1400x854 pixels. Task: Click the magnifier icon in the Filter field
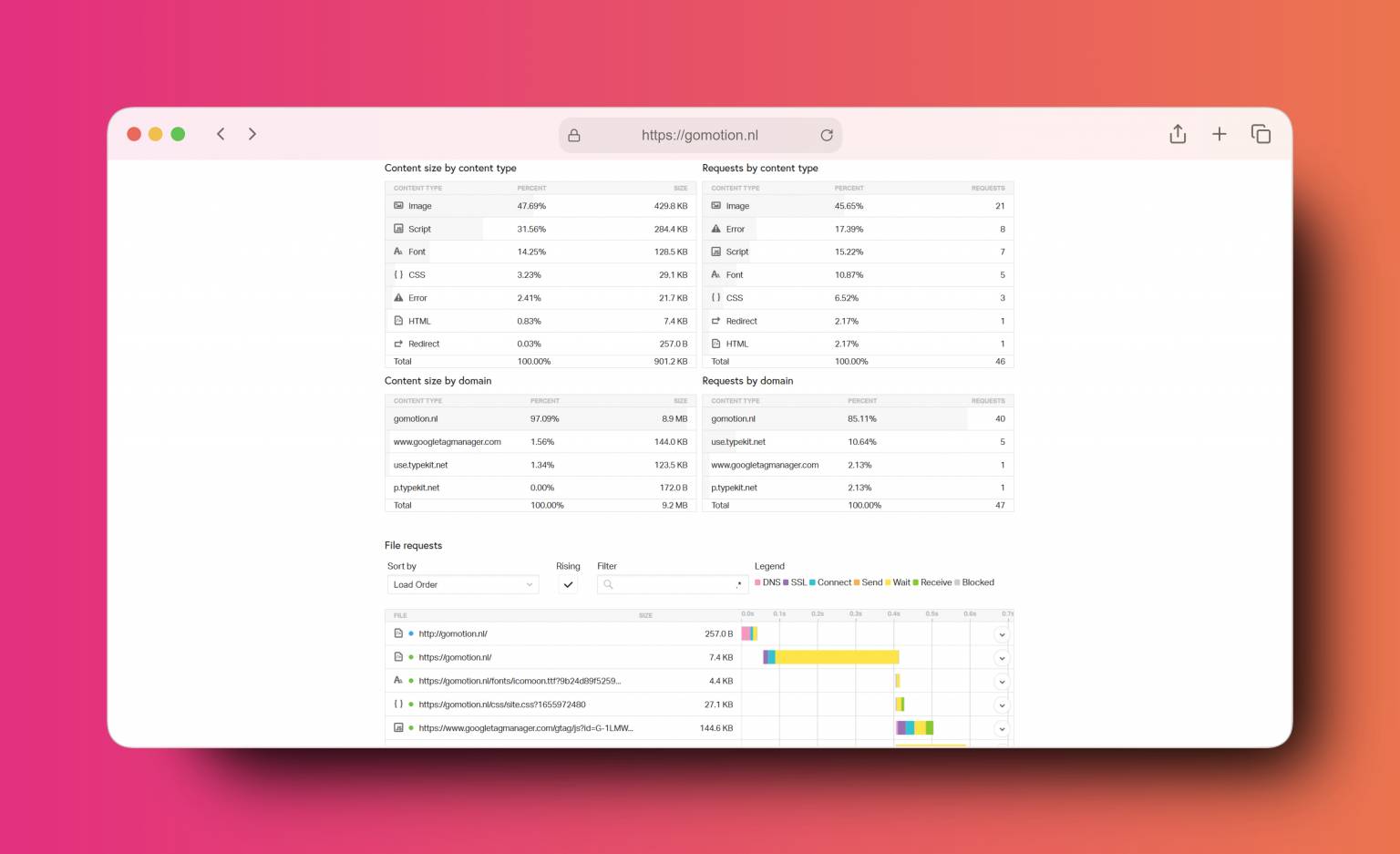click(x=608, y=584)
